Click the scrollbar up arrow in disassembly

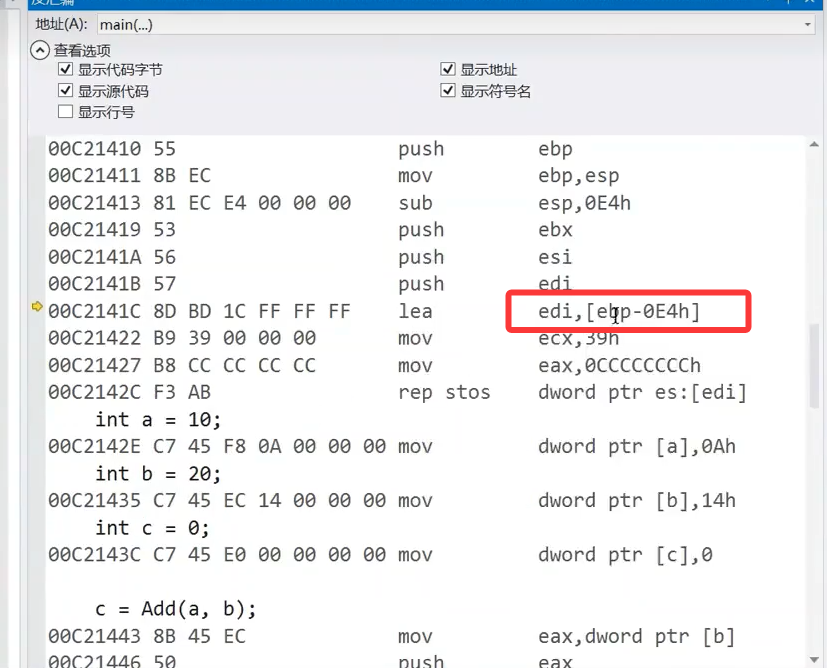814,144
